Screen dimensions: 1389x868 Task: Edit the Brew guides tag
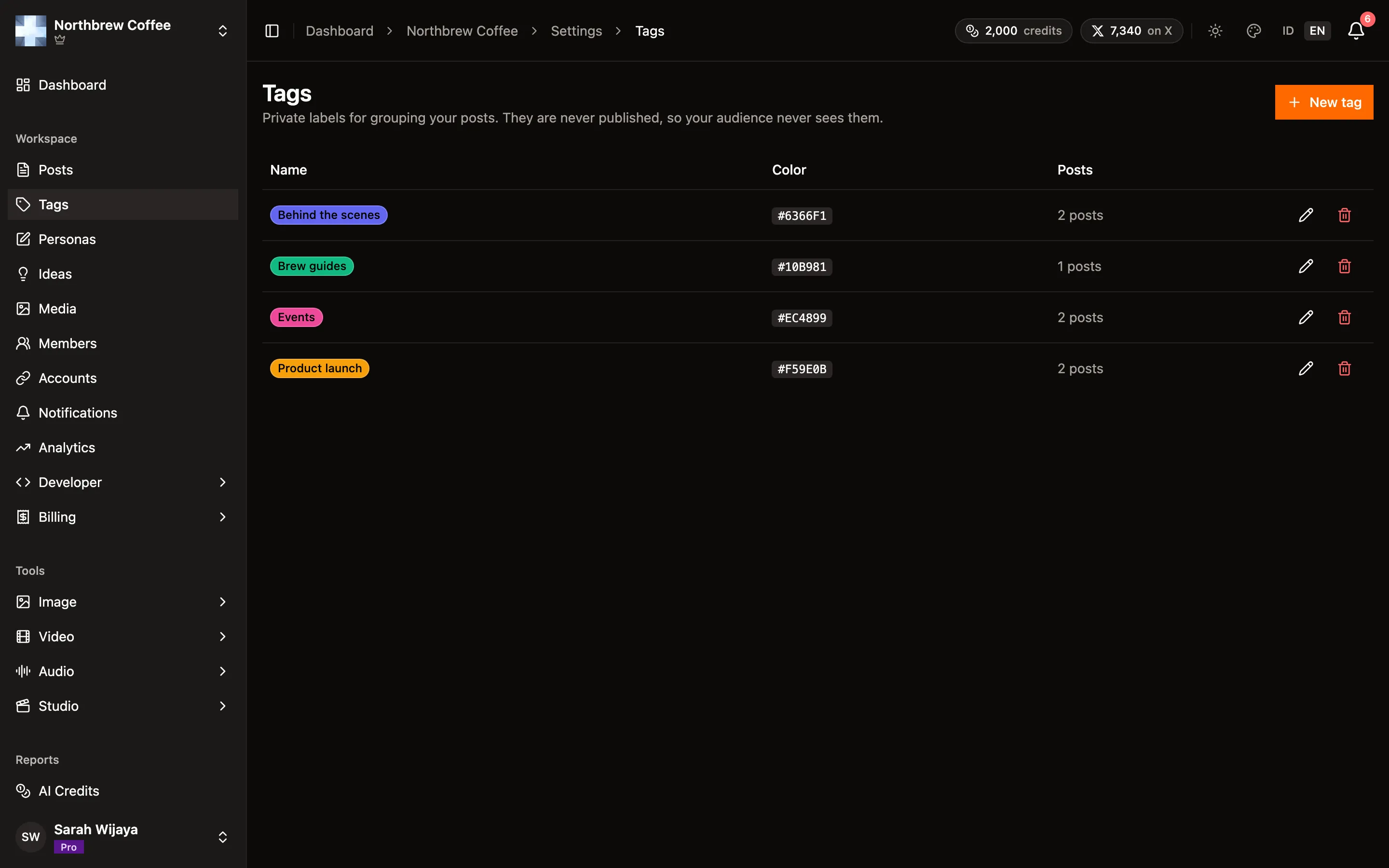click(x=1306, y=266)
